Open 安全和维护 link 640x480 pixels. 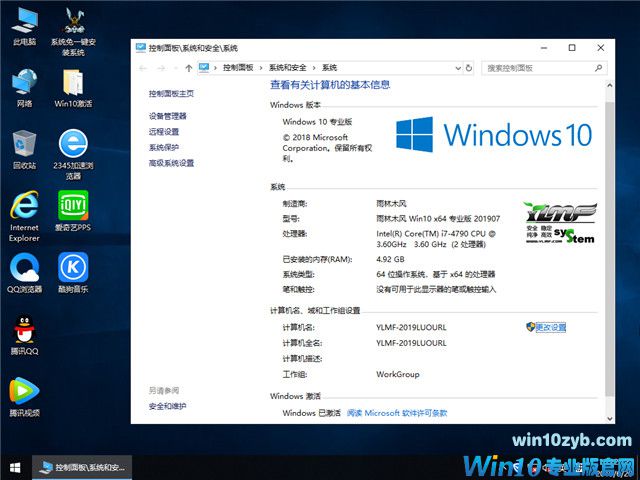click(167, 406)
